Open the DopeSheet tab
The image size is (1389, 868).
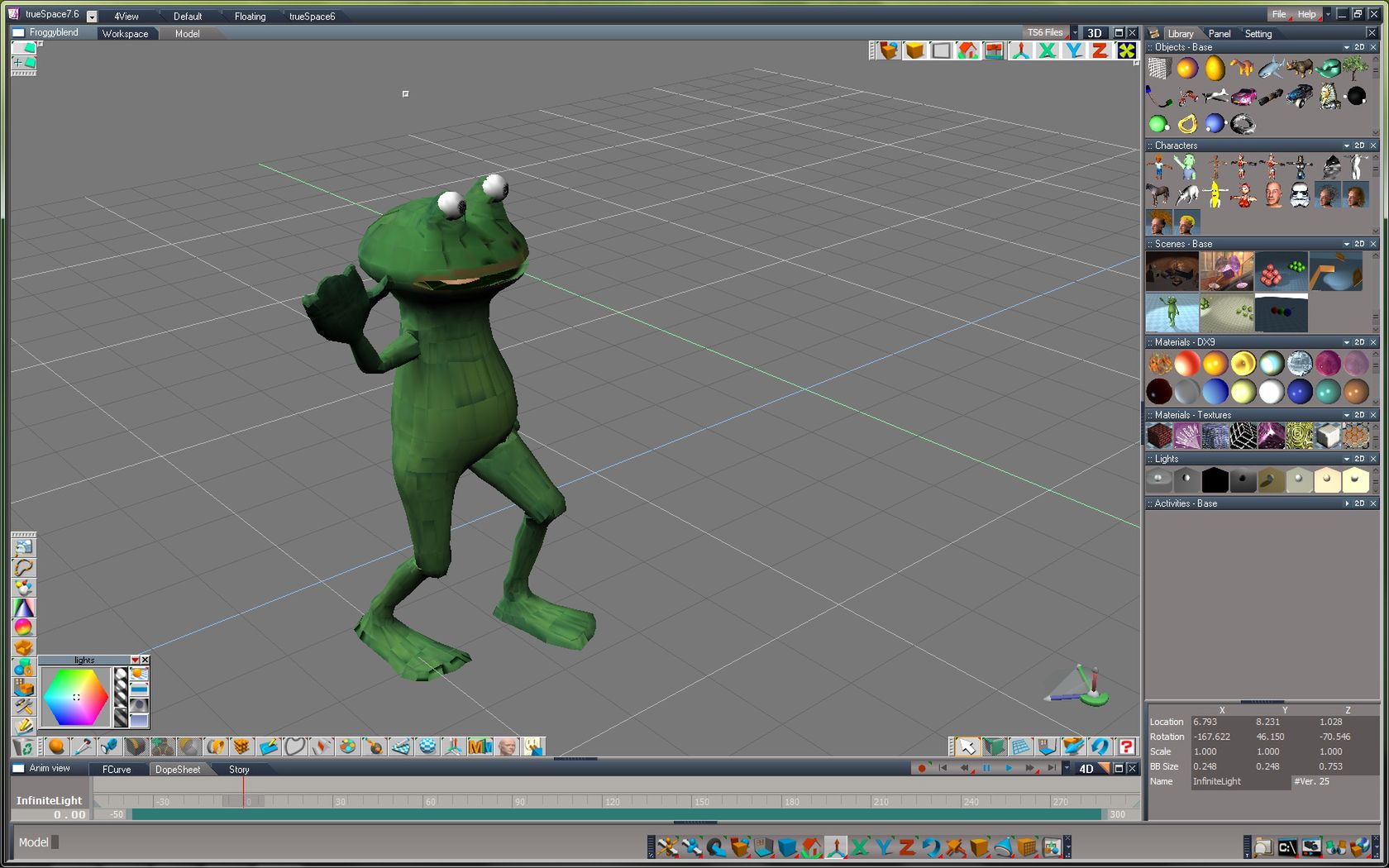(178, 769)
